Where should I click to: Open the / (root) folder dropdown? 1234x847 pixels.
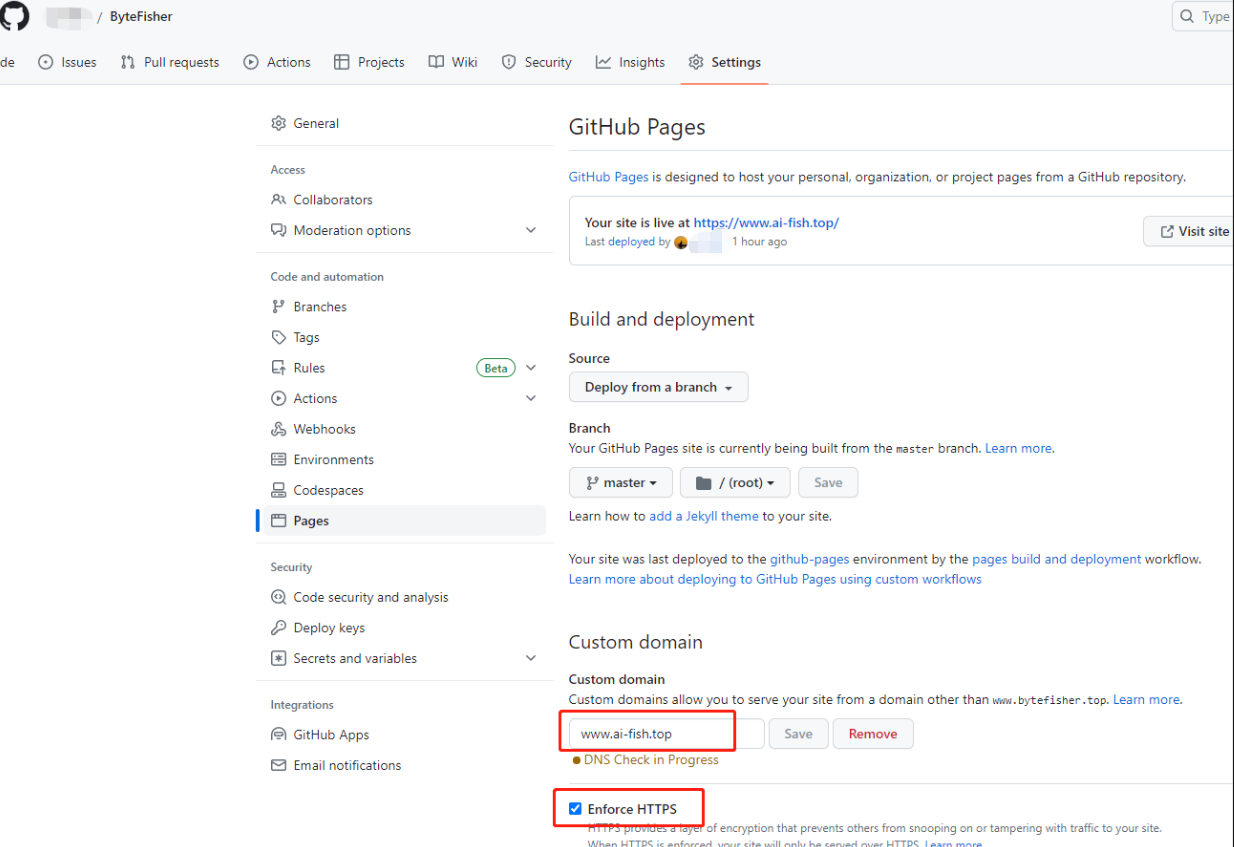(735, 483)
